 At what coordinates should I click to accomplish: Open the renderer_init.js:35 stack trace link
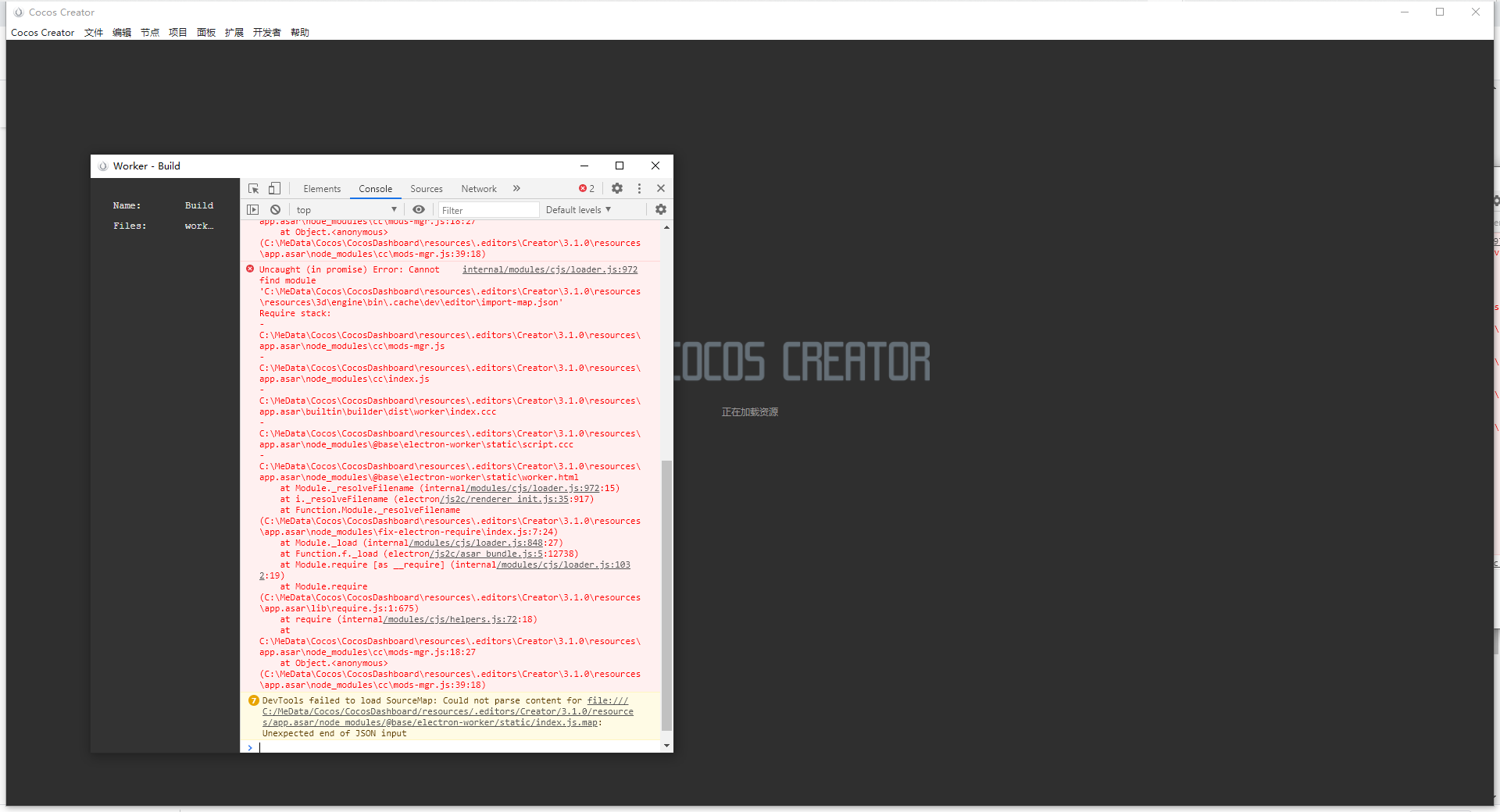(505, 499)
